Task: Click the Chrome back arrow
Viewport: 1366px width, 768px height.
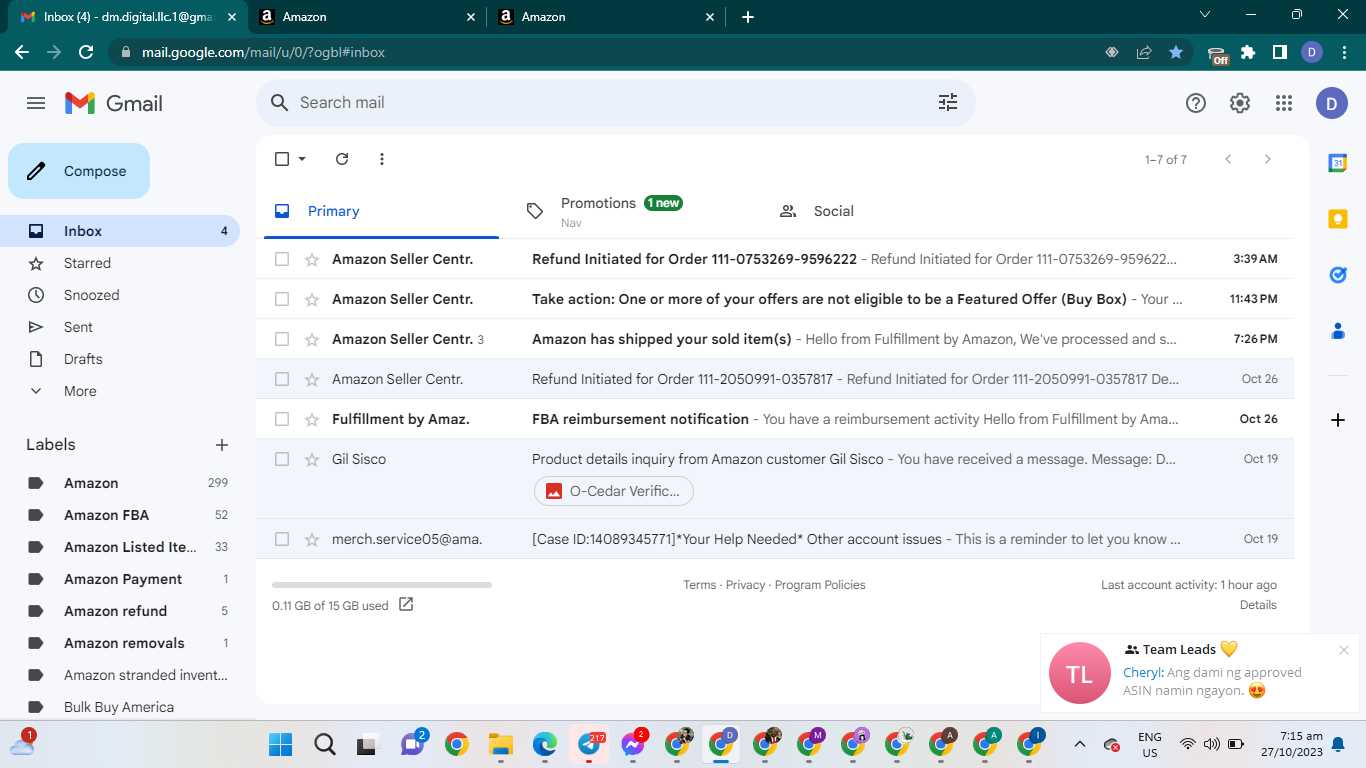Action: click(x=22, y=52)
